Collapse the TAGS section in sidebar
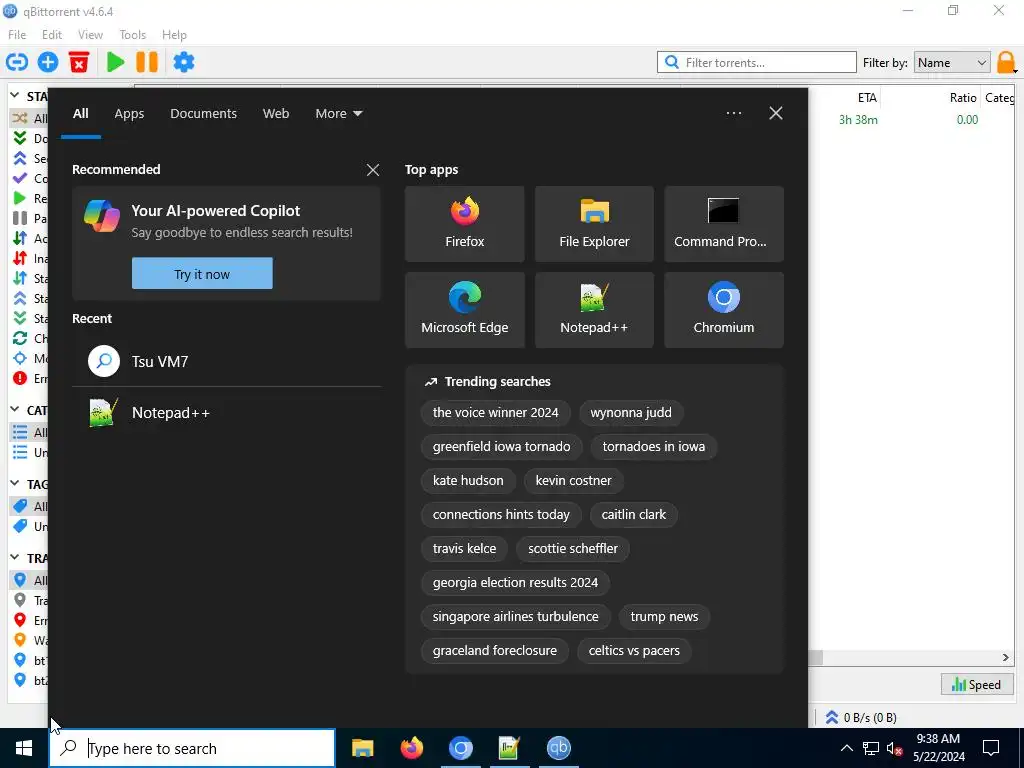Viewport: 1024px width, 768px height. pyautogui.click(x=15, y=483)
